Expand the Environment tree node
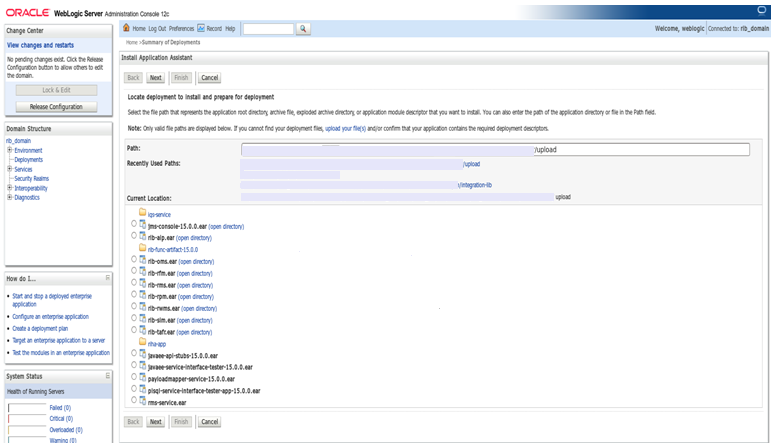This screenshot has height=443, width=771. click(x=9, y=150)
